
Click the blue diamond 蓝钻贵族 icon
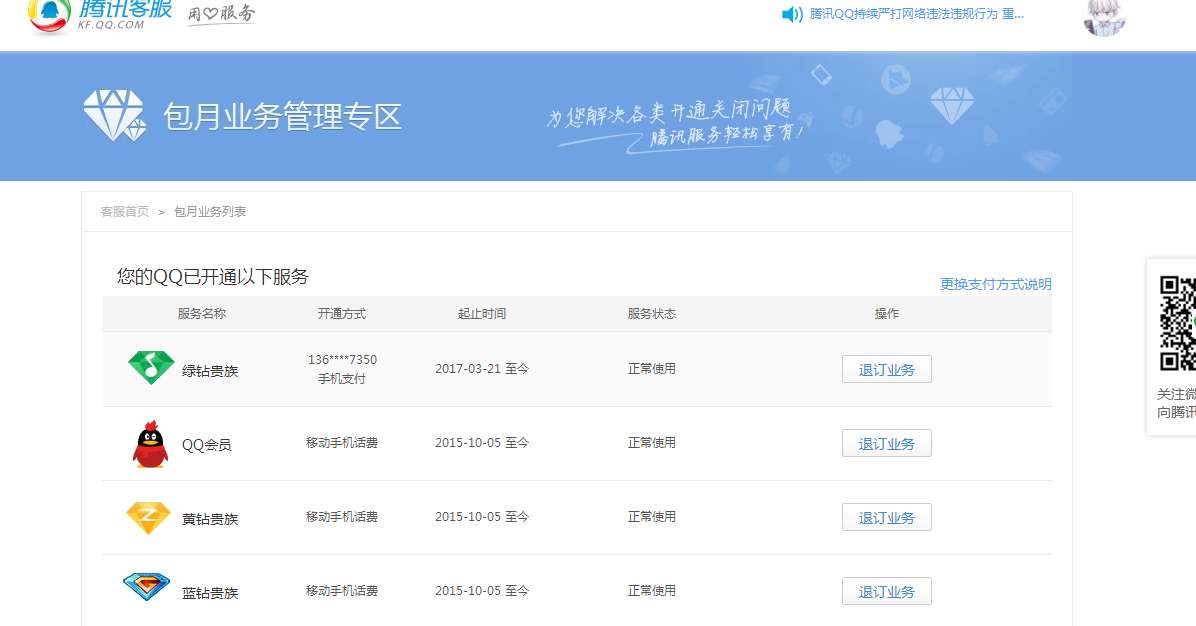(146, 587)
